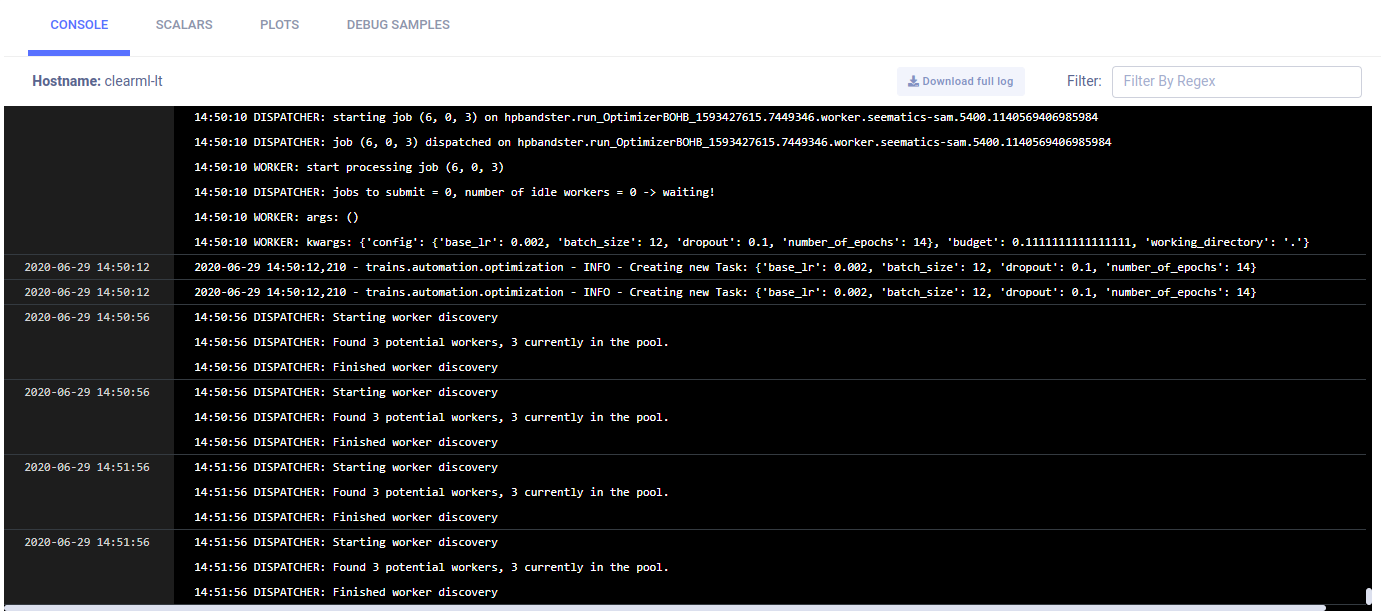This screenshot has width=1382, height=615.
Task: Select the 'starting job (6, 0, 3)' log line
Action: (645, 117)
